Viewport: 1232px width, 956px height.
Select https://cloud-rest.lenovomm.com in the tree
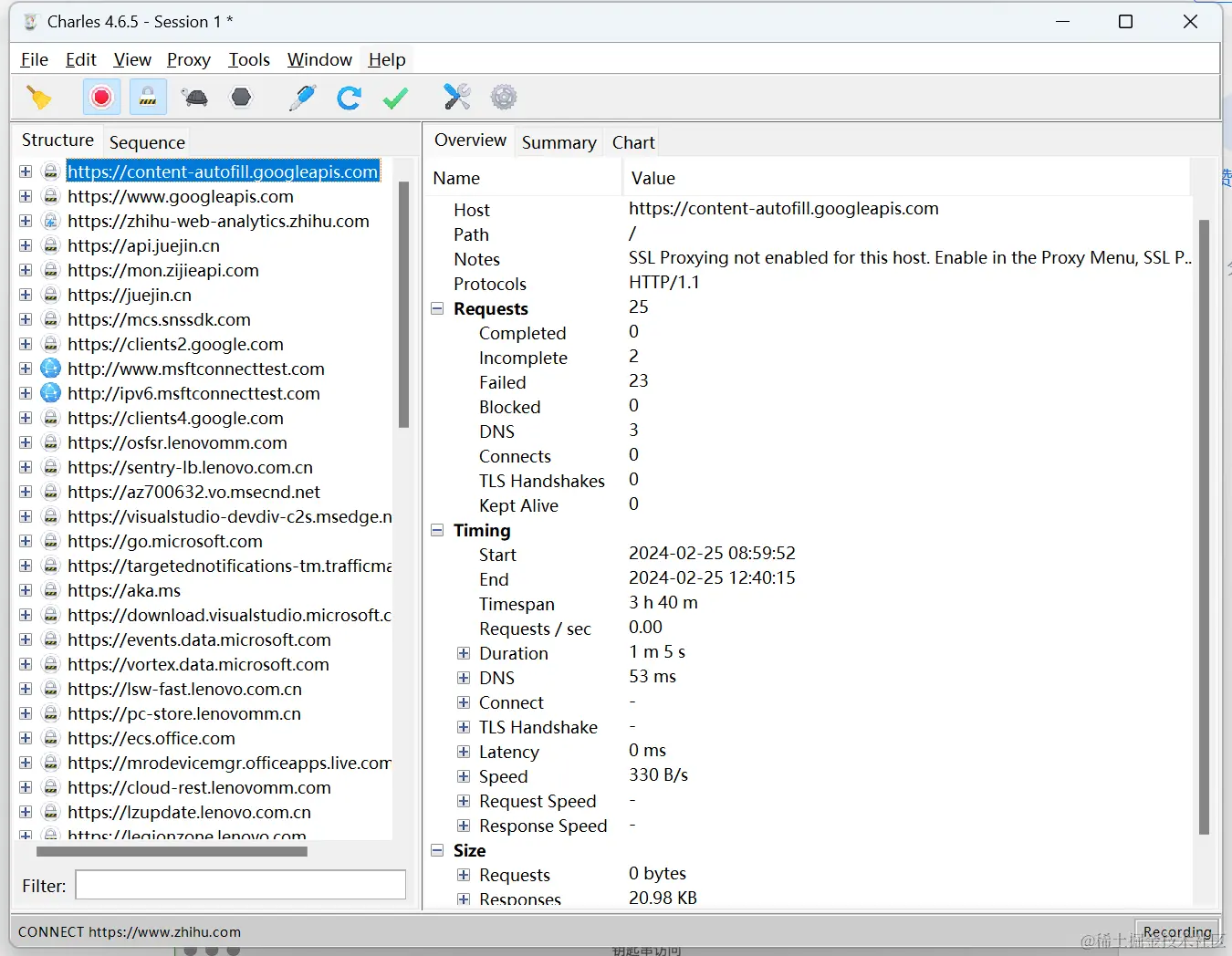point(199,787)
